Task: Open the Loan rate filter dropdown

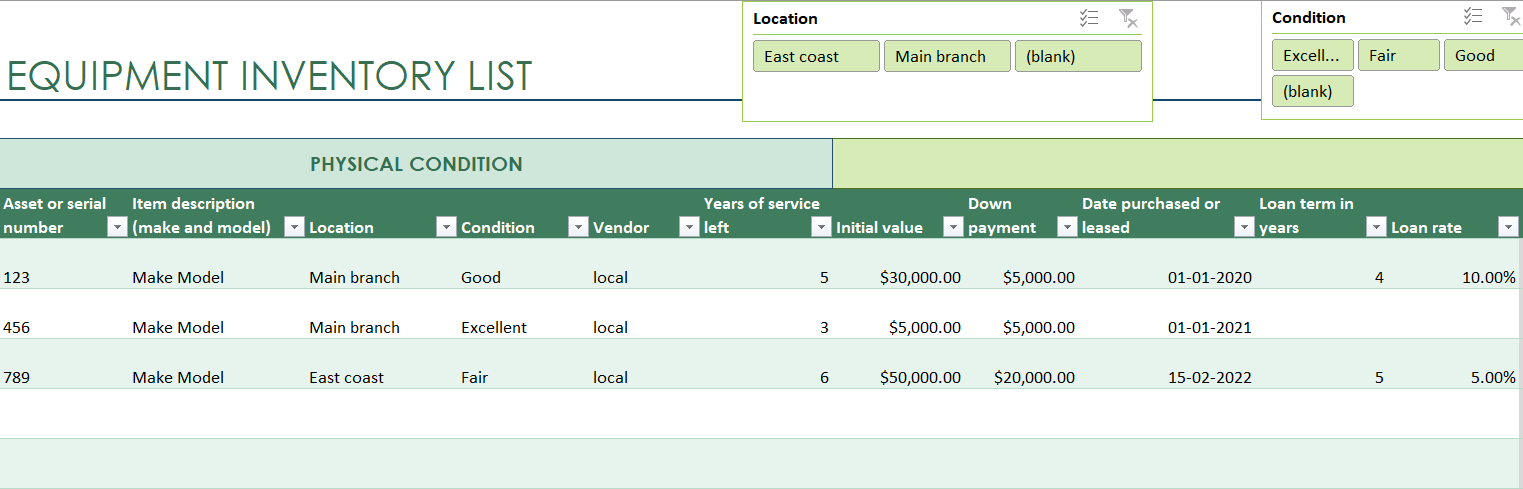Action: (1508, 228)
